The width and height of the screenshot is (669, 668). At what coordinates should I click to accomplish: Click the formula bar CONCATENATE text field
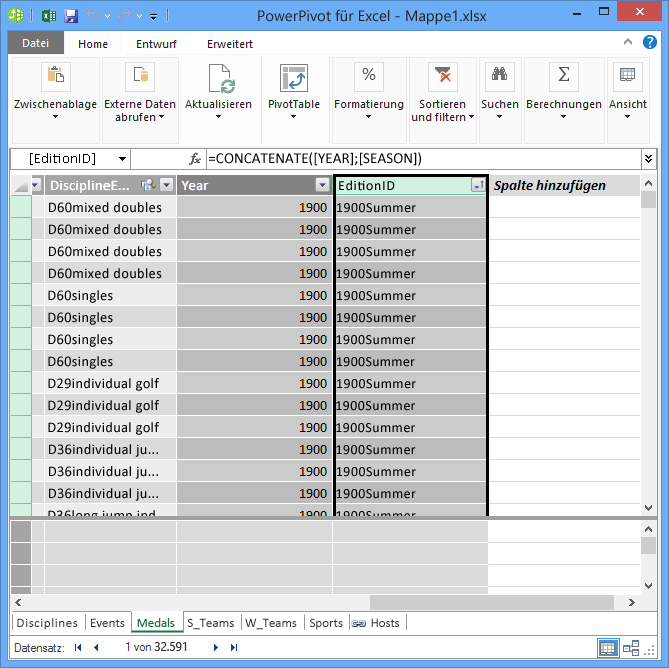coord(424,159)
